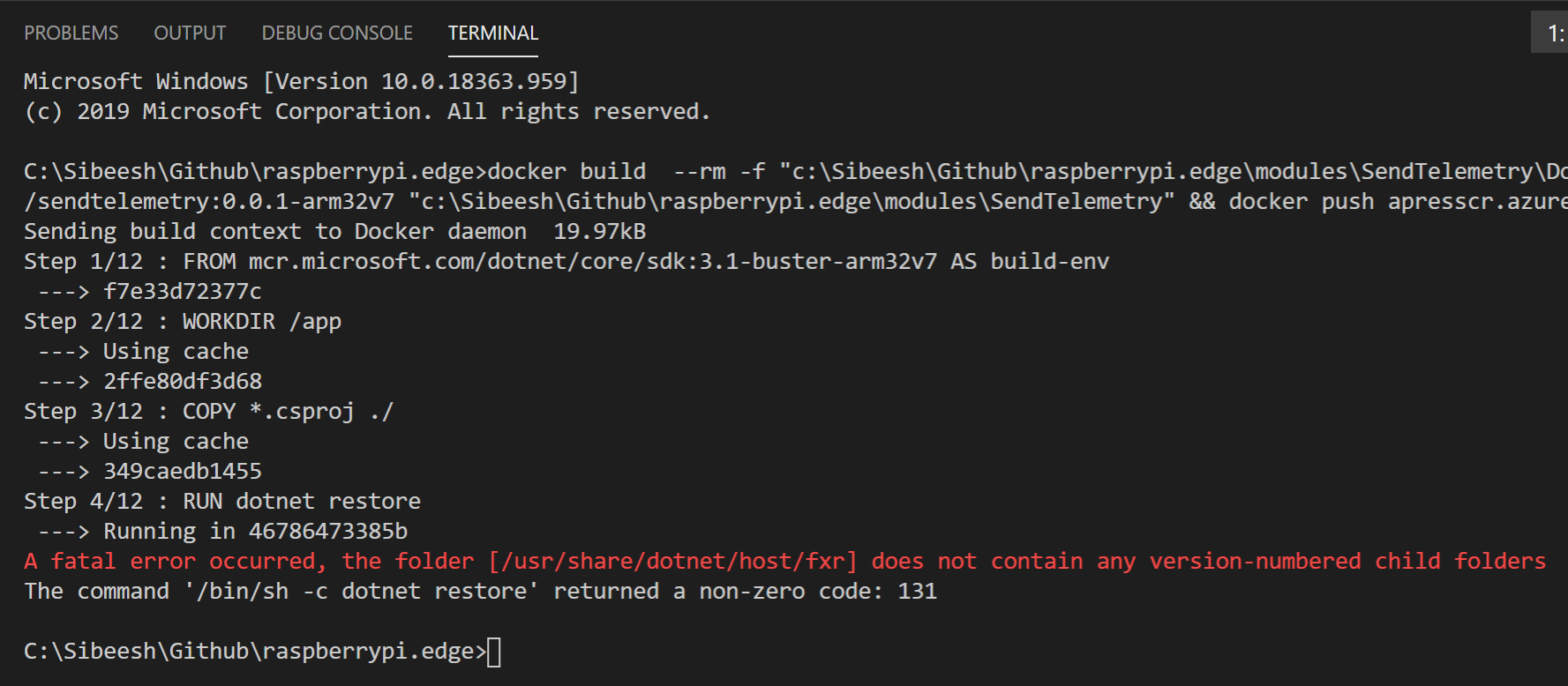Select the f7e33d72377c image hash
This screenshot has height=686, width=1568.
182,292
